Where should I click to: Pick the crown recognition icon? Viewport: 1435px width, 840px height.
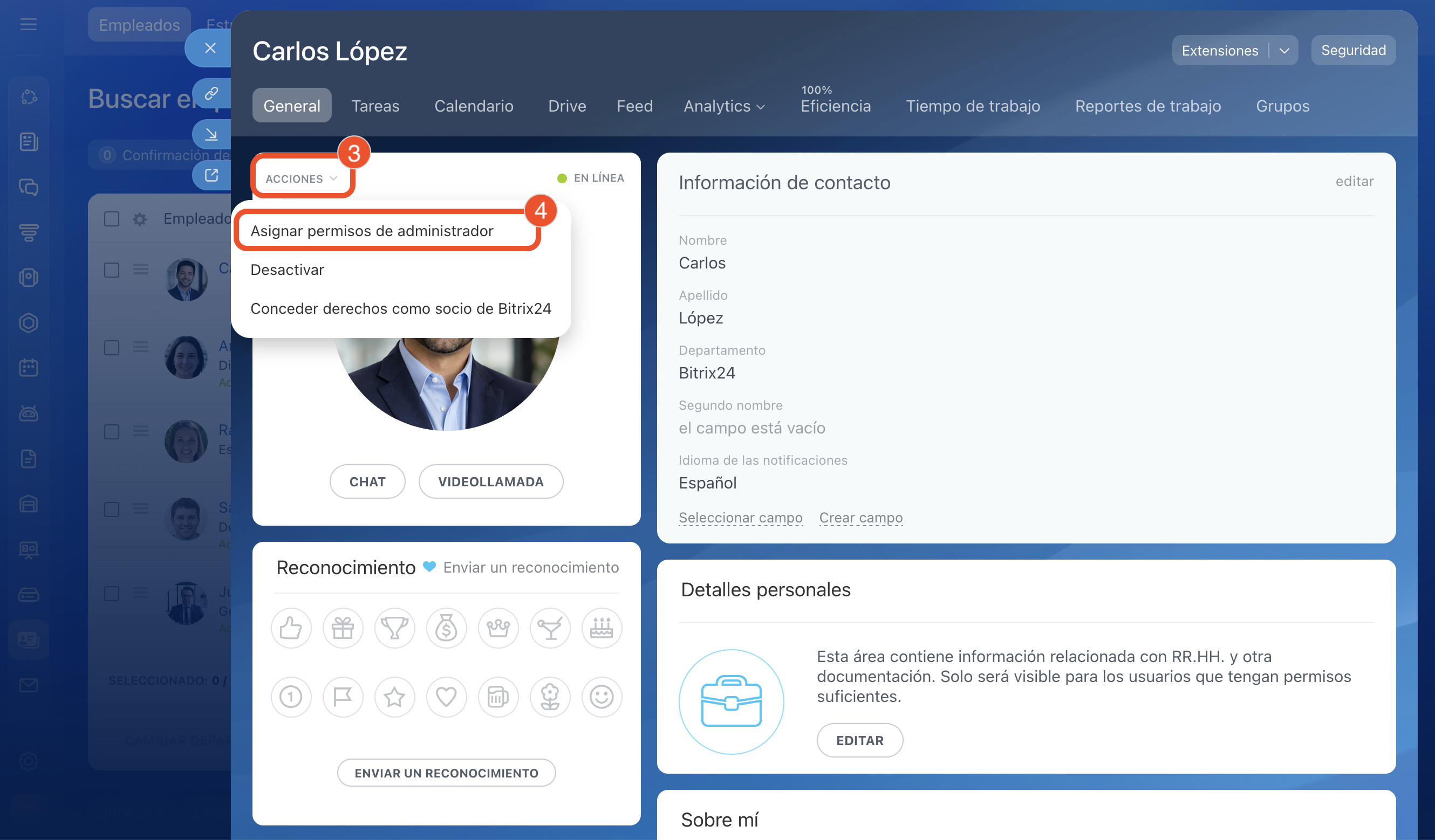pyautogui.click(x=498, y=628)
